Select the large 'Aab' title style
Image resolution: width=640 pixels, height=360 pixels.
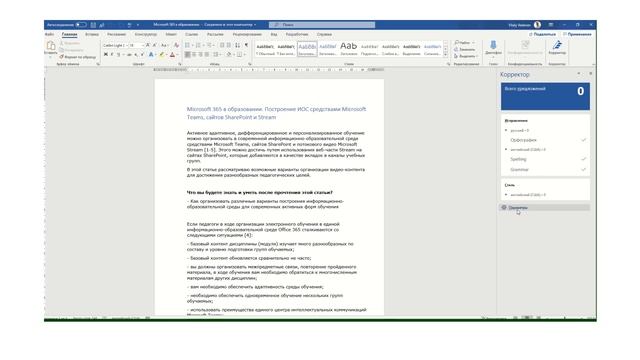[349, 48]
